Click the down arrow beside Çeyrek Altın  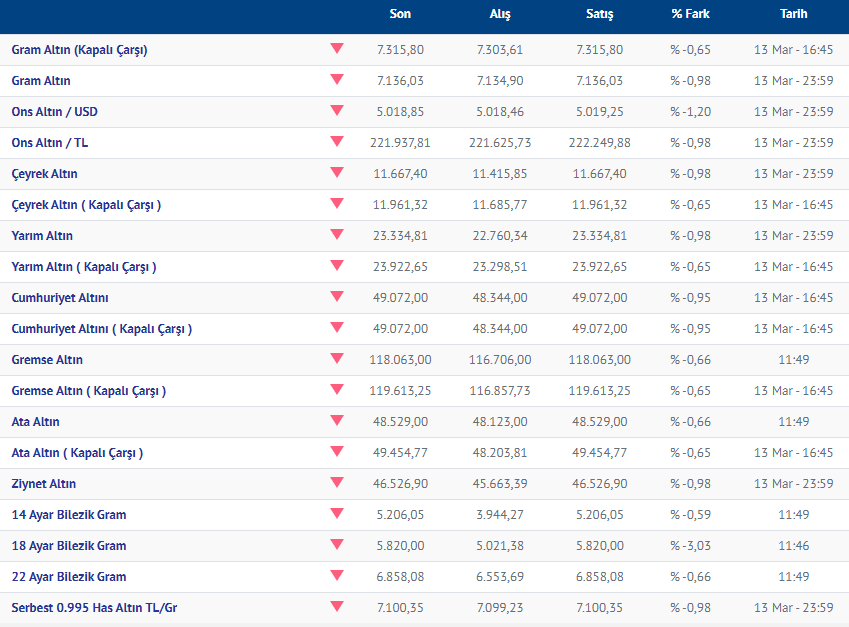tap(336, 172)
